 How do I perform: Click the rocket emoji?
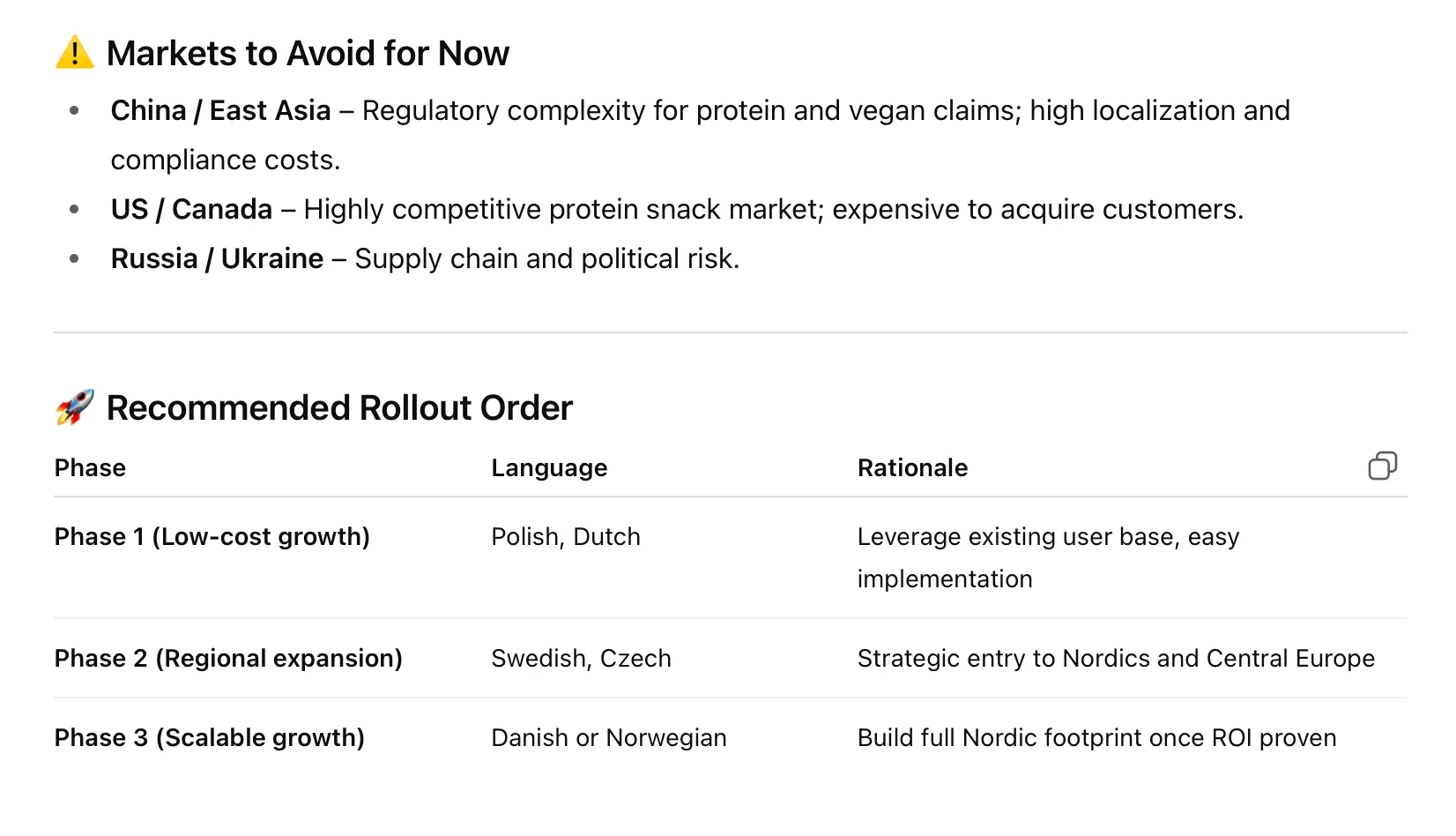tap(75, 407)
